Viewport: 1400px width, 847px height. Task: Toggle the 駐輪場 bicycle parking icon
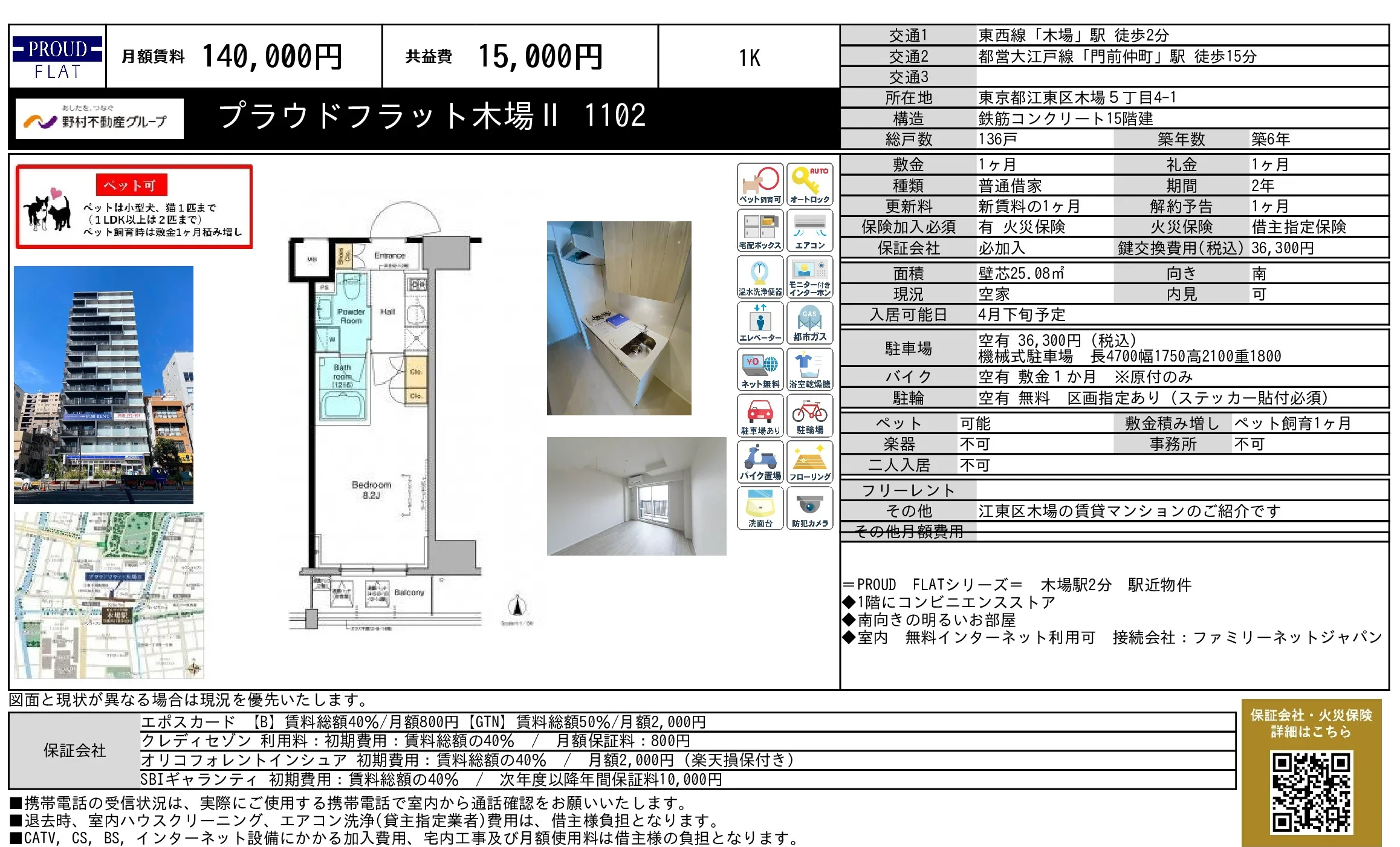pyautogui.click(x=810, y=415)
